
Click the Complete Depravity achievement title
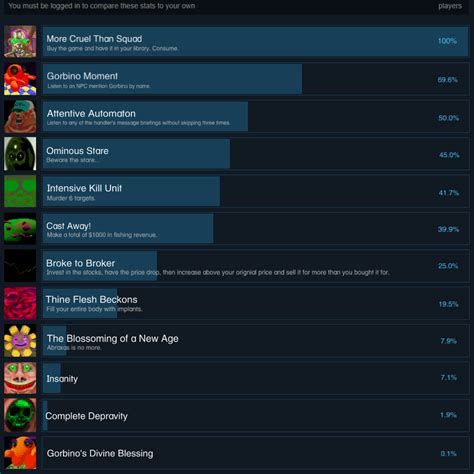[86, 416]
